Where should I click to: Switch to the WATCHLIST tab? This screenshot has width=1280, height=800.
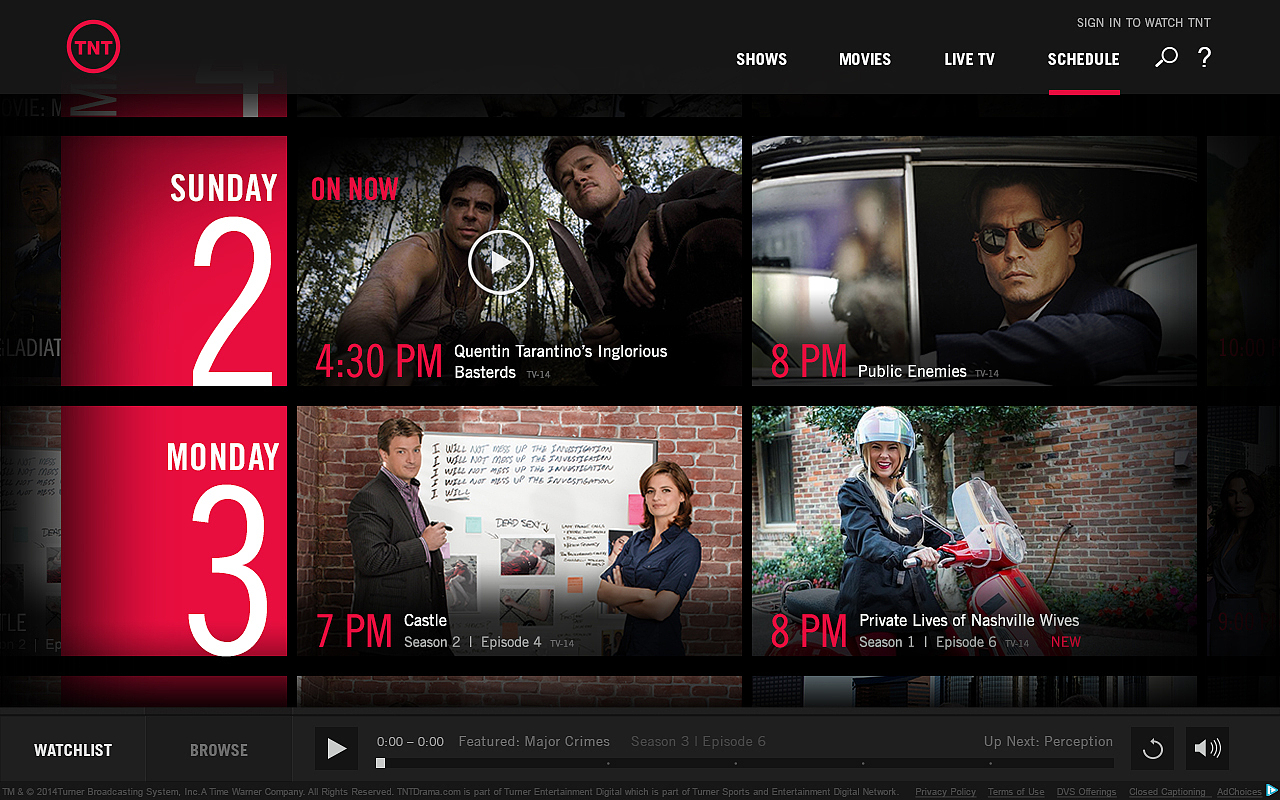coord(72,748)
